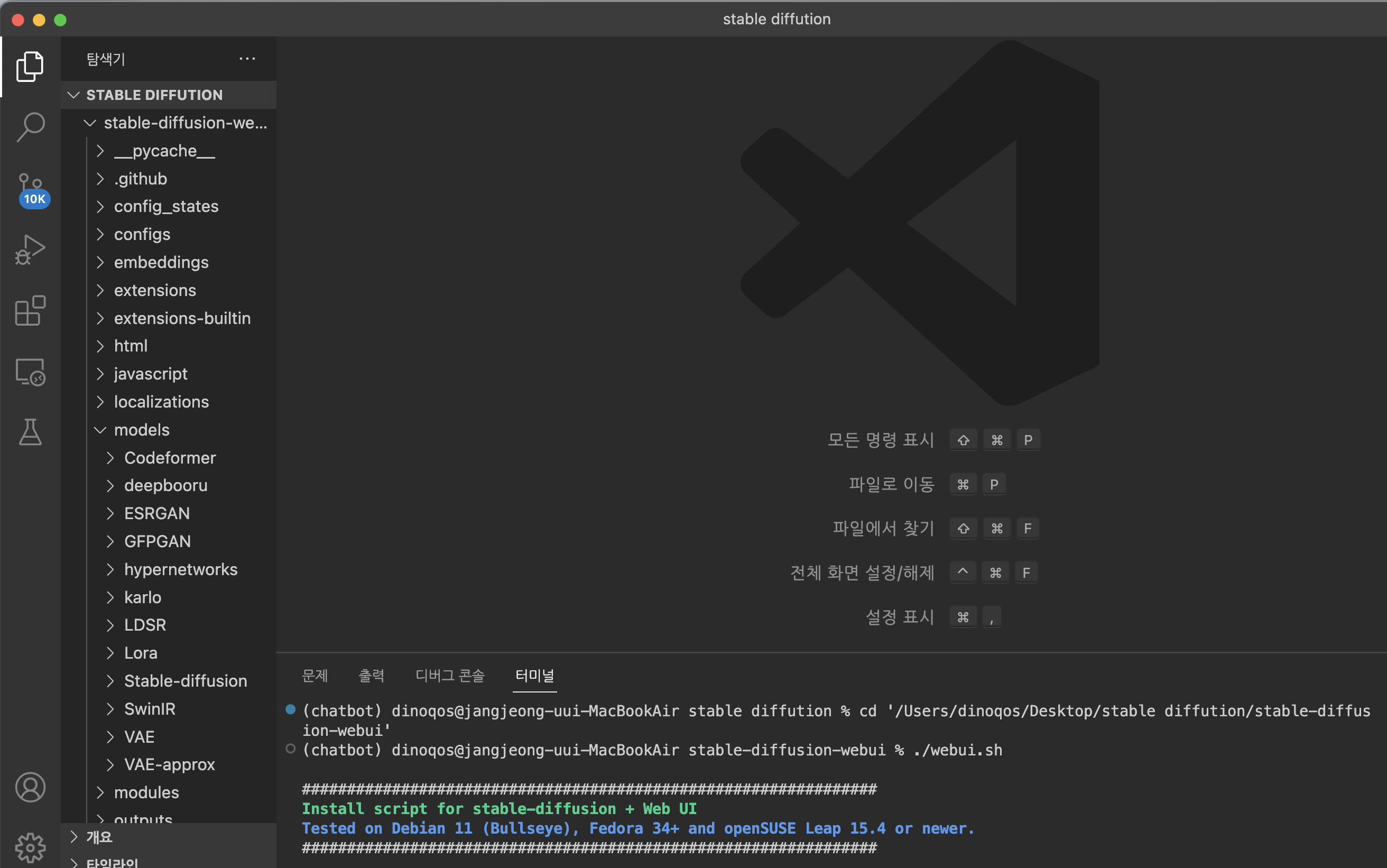Switch to the 출력 output tab

(x=371, y=676)
